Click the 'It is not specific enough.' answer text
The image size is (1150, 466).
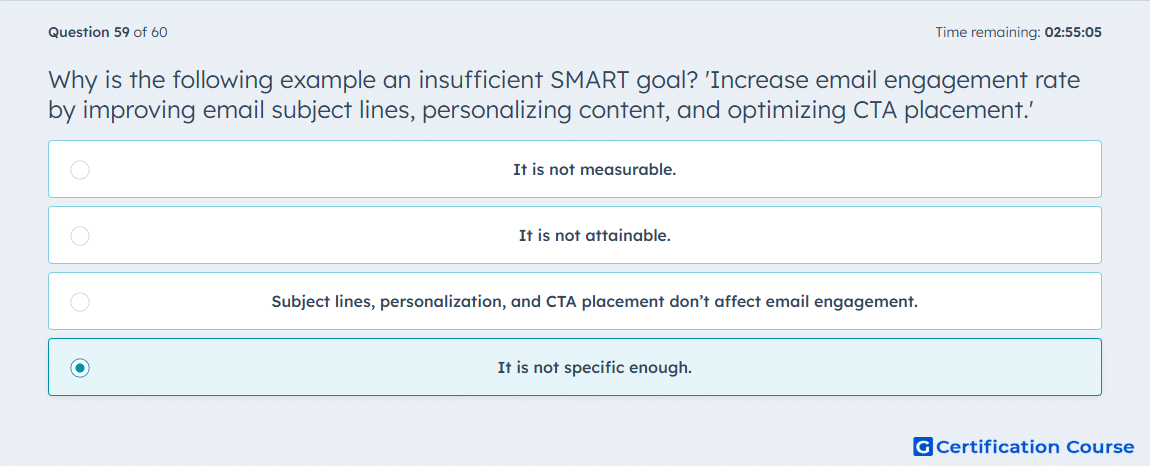tap(594, 368)
